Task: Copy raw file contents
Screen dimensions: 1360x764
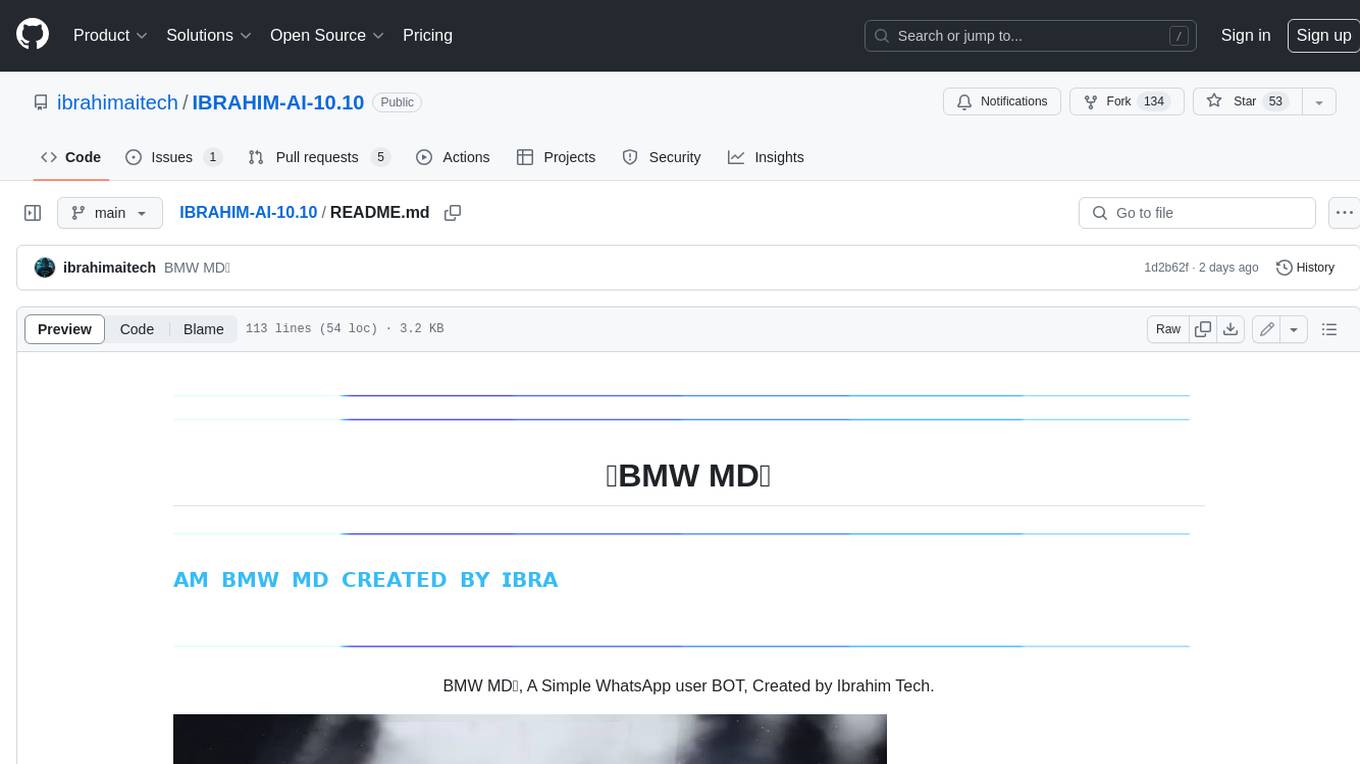Action: click(1203, 329)
